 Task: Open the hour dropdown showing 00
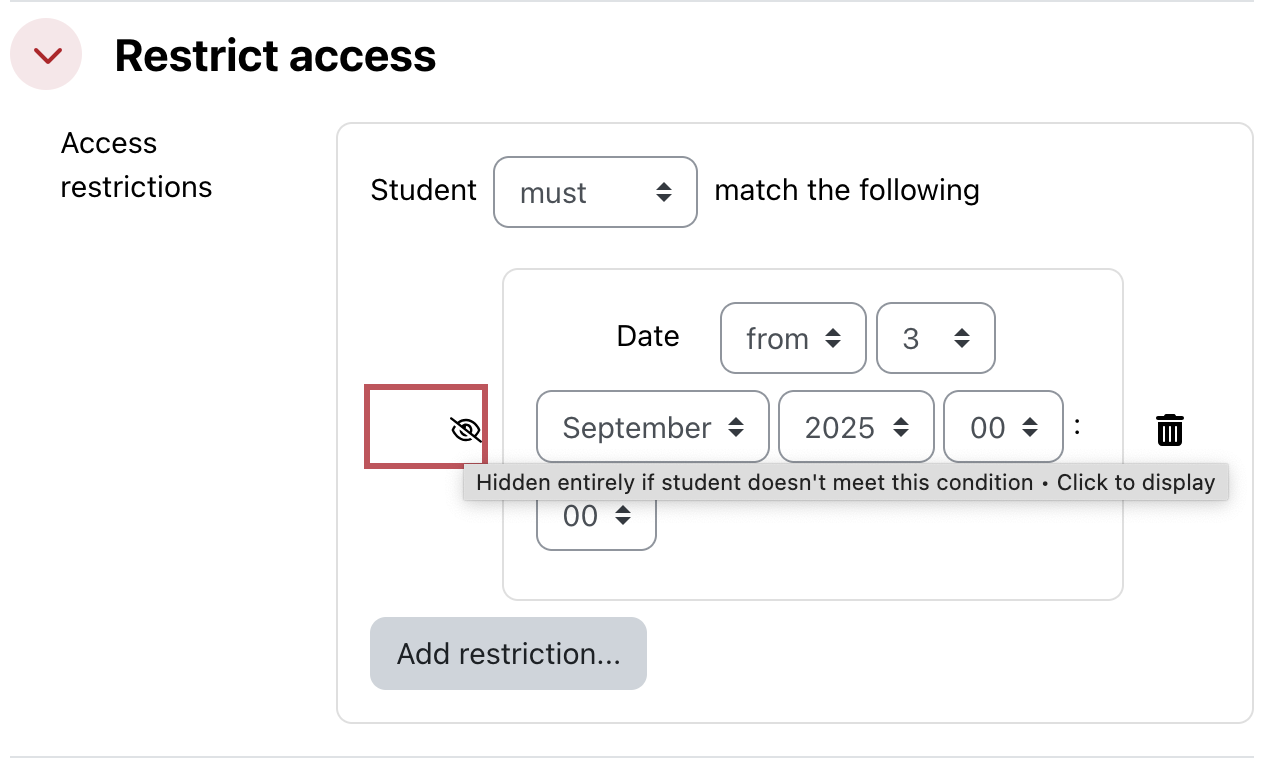click(x=1003, y=427)
